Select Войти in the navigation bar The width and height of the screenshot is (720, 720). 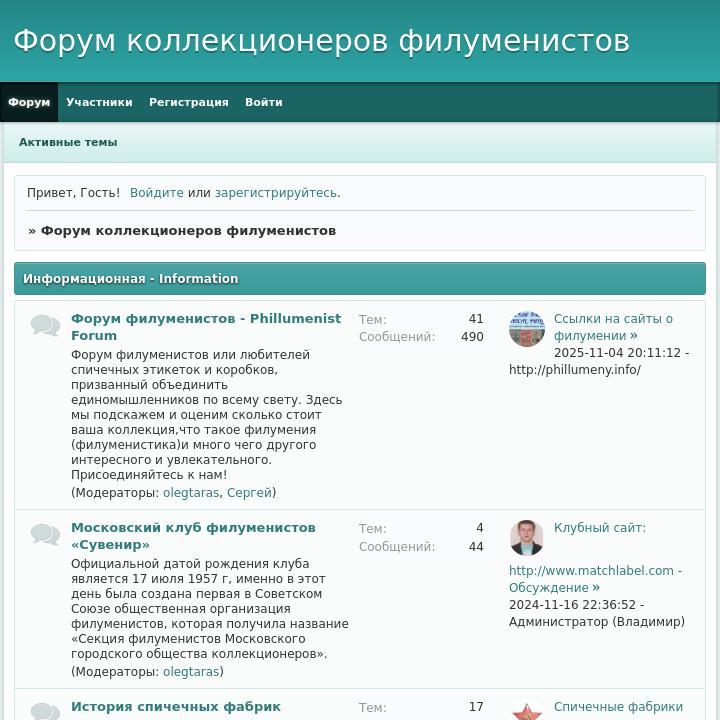(263, 102)
